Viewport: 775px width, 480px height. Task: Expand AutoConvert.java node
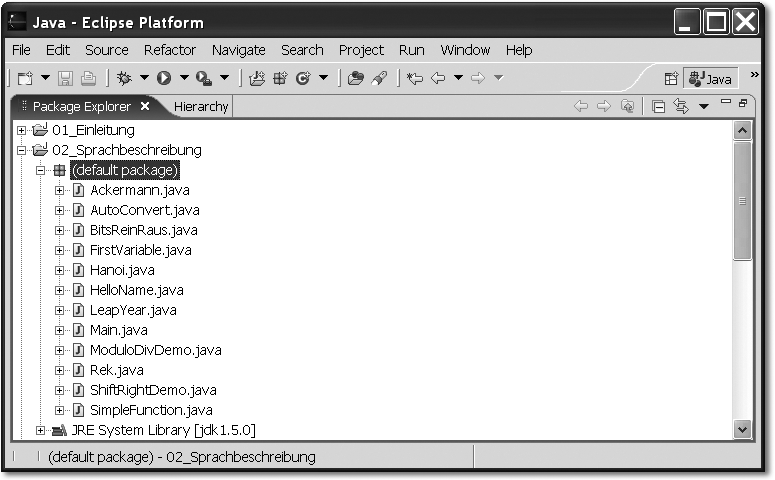pyautogui.click(x=59, y=211)
